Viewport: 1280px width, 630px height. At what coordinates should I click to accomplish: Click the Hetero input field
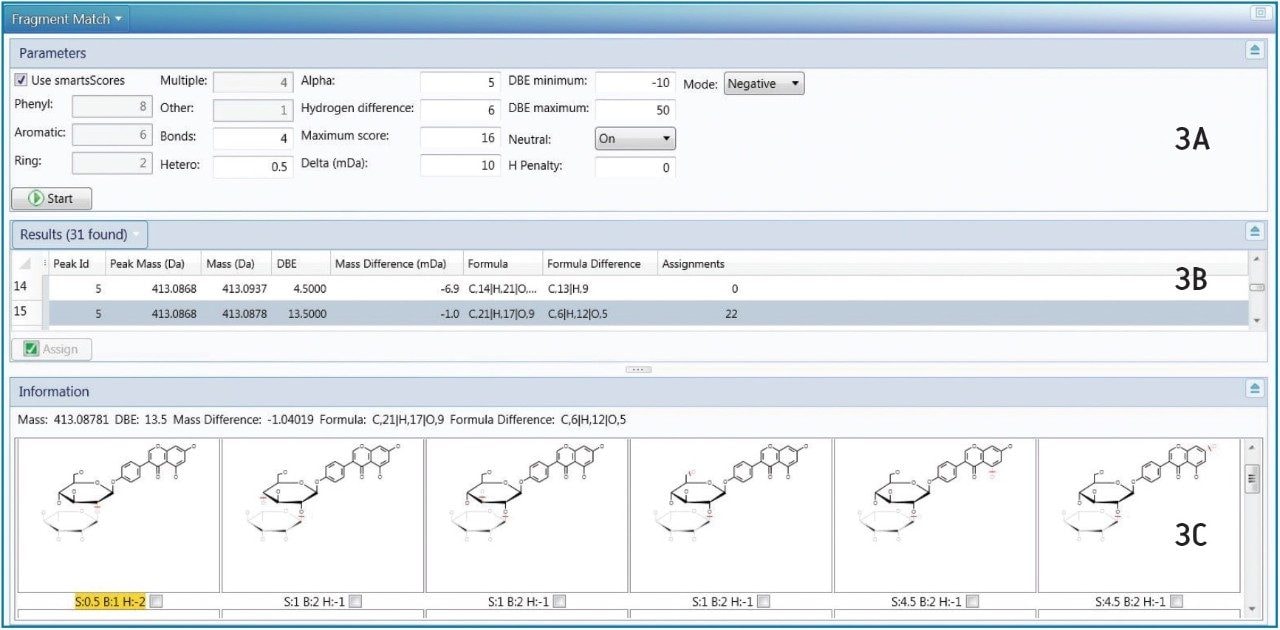point(254,166)
